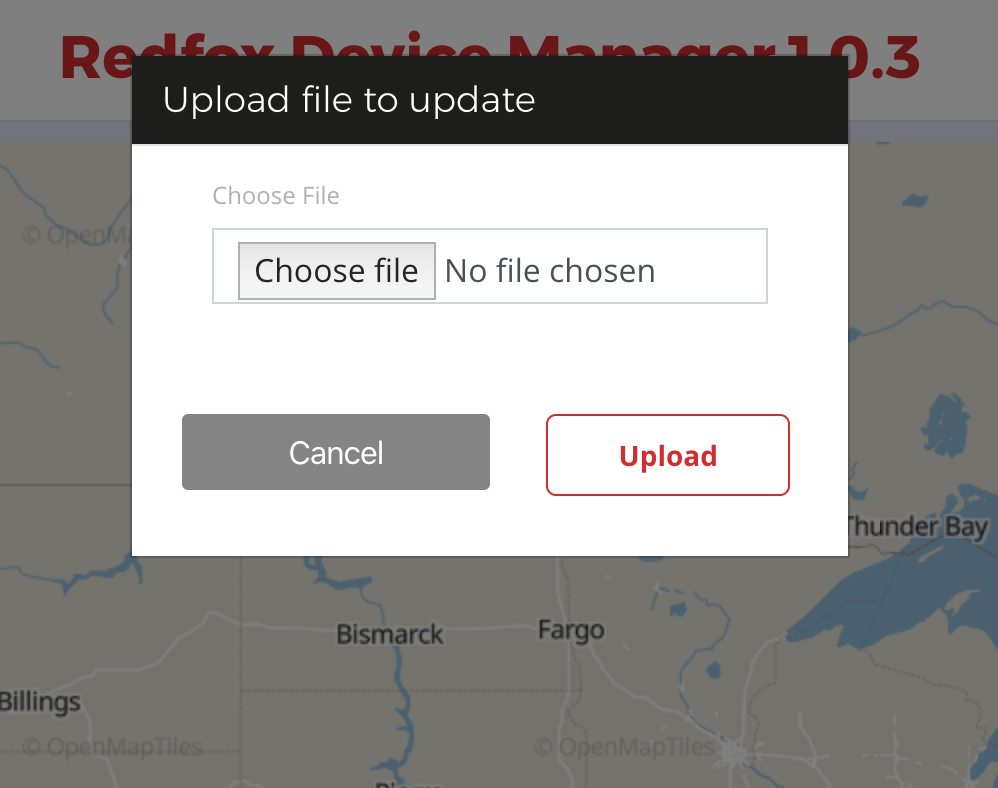The image size is (998, 788).
Task: Click the version number 1.0.3 in title
Action: pos(853,57)
